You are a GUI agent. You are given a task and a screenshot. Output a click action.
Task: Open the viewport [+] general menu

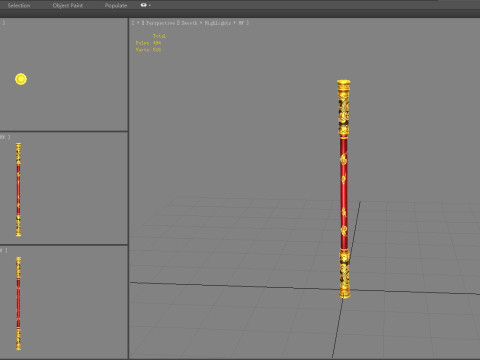pyautogui.click(x=137, y=23)
